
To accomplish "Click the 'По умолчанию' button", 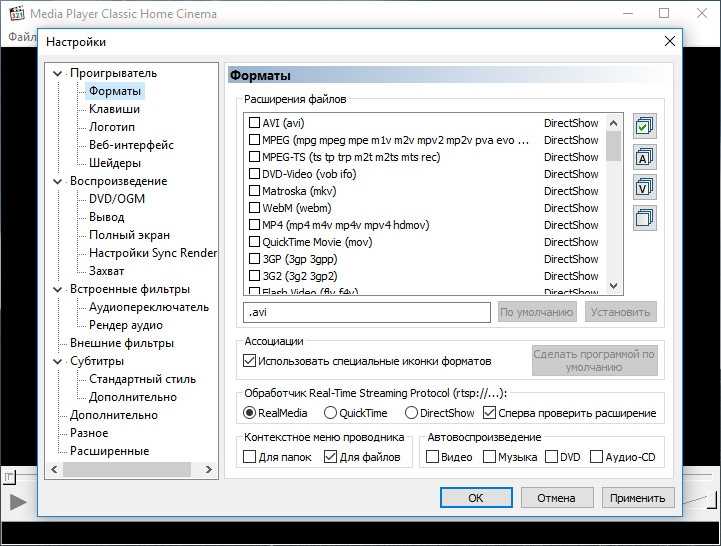I will 536,312.
